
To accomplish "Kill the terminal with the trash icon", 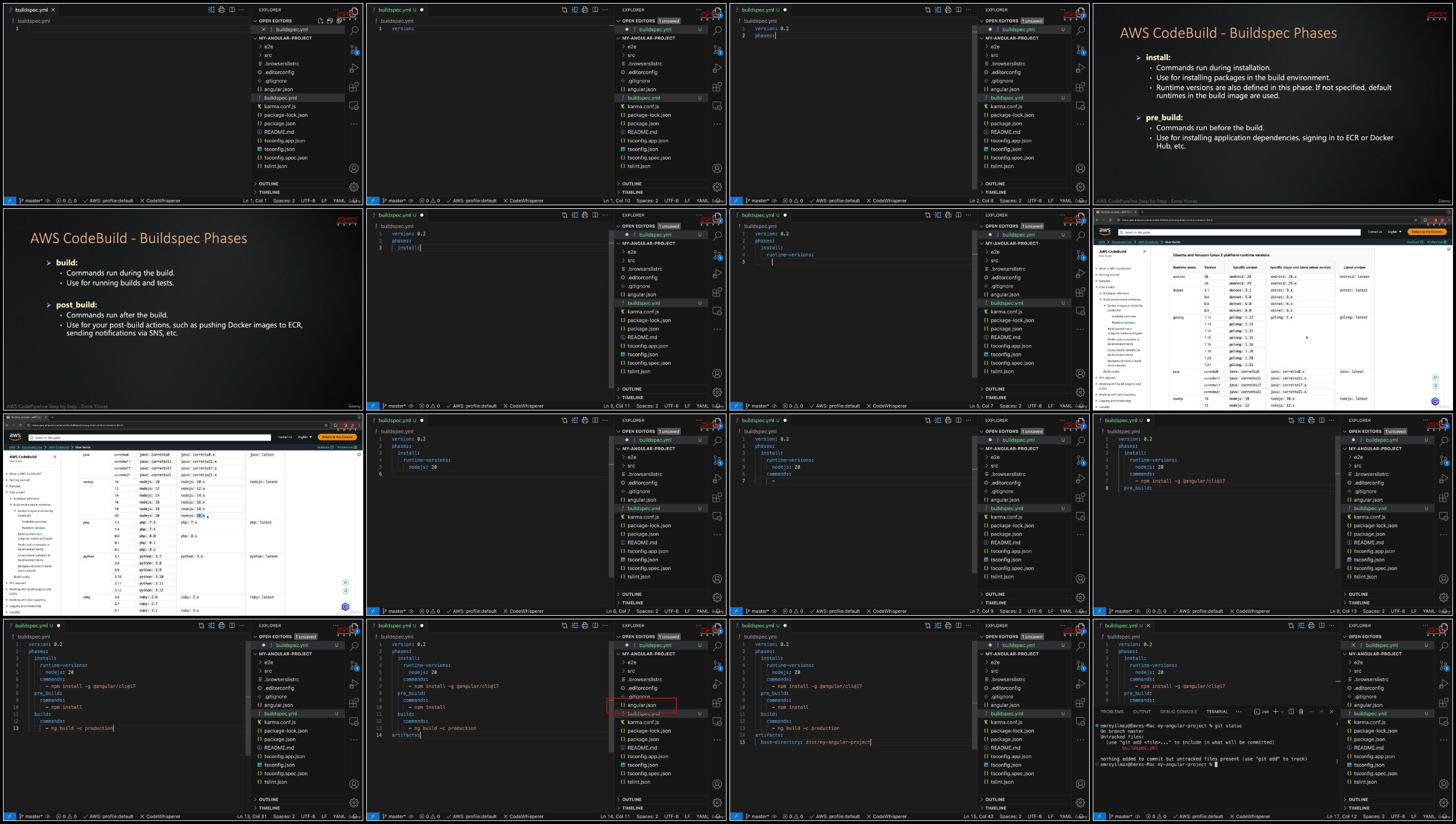I will [1301, 712].
